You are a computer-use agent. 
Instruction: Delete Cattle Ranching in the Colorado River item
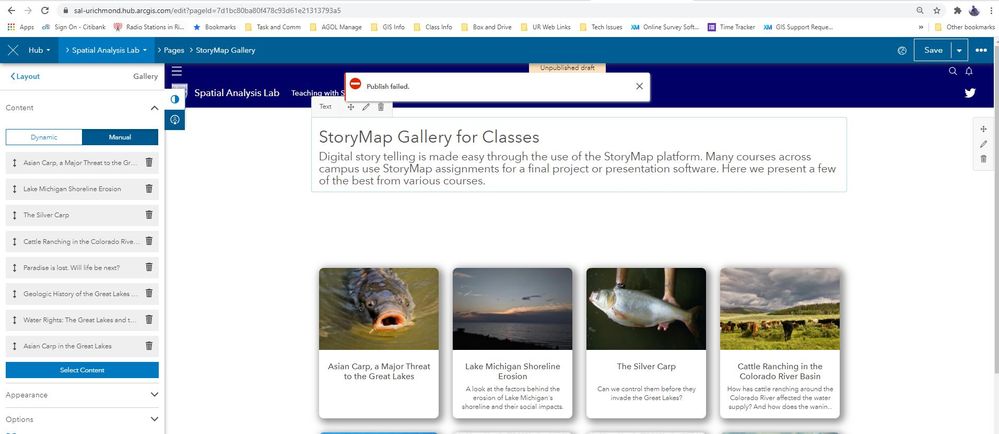pyautogui.click(x=149, y=241)
